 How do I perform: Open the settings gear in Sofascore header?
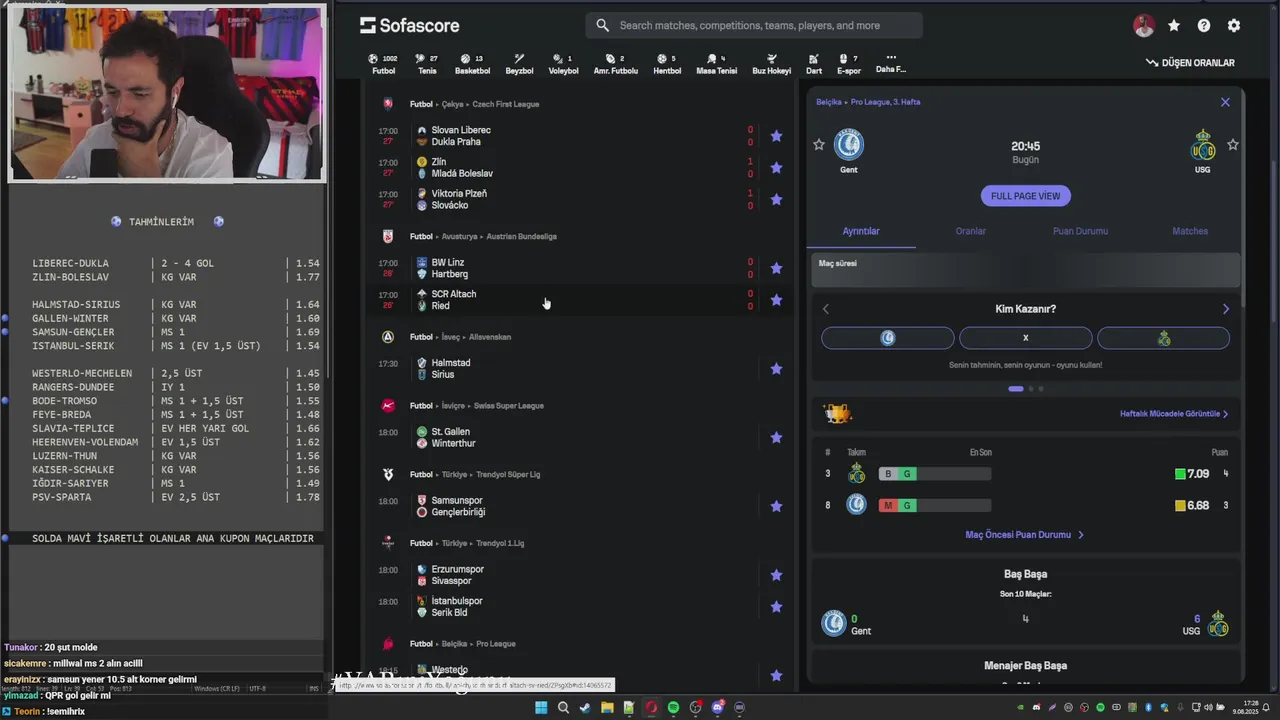[1234, 26]
